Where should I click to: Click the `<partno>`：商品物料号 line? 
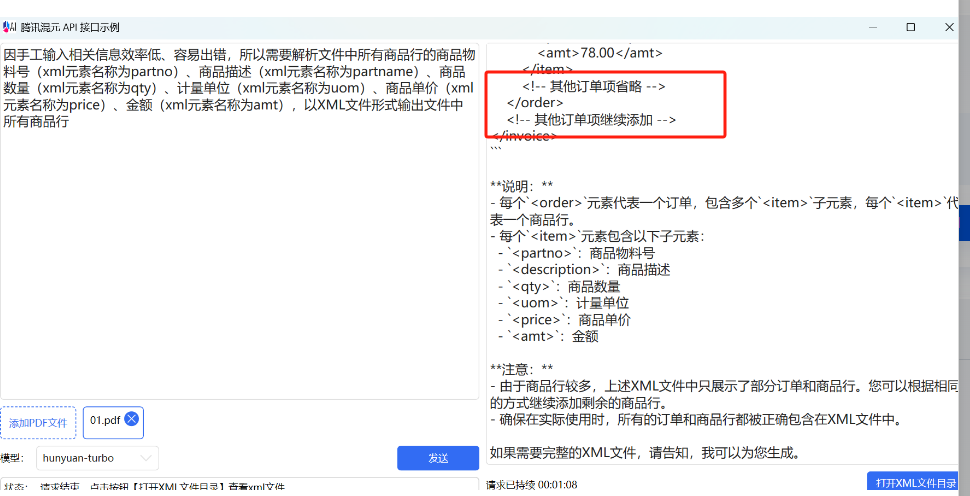[575, 253]
